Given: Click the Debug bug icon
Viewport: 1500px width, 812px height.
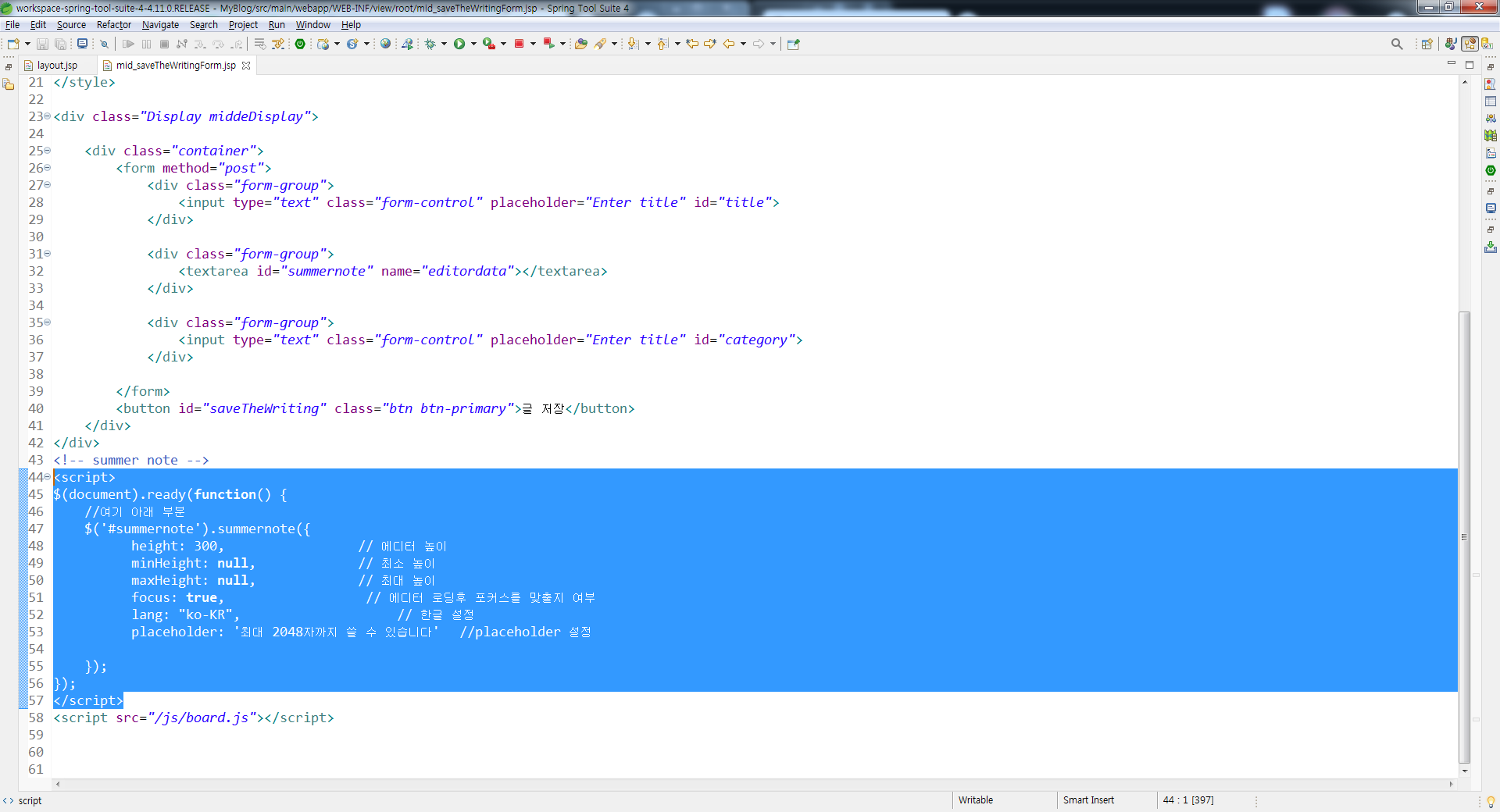Looking at the screenshot, I should (x=430, y=44).
